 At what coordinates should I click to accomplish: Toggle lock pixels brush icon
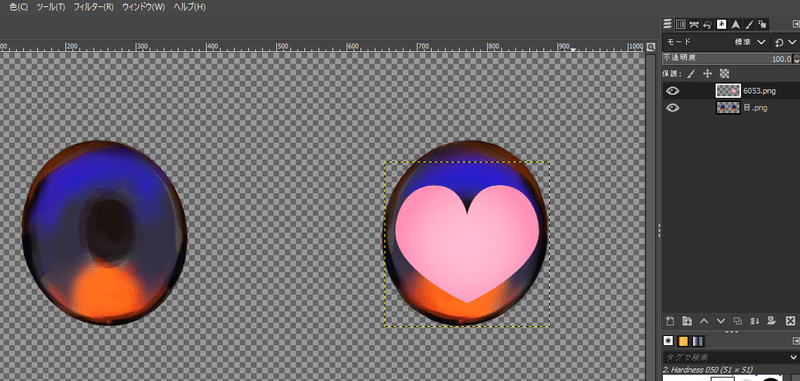click(x=691, y=73)
